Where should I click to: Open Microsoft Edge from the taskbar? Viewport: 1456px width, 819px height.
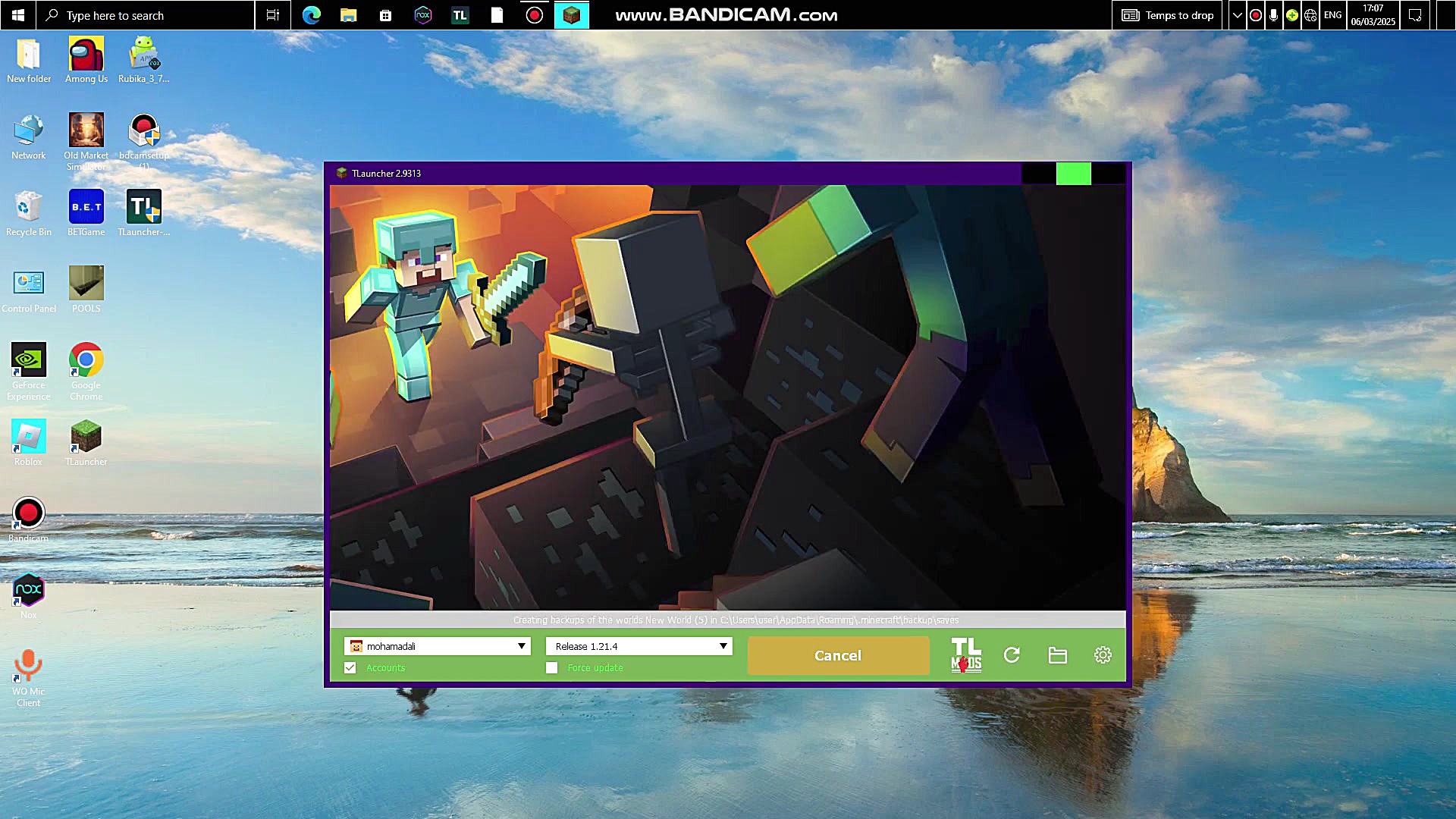pyautogui.click(x=311, y=15)
